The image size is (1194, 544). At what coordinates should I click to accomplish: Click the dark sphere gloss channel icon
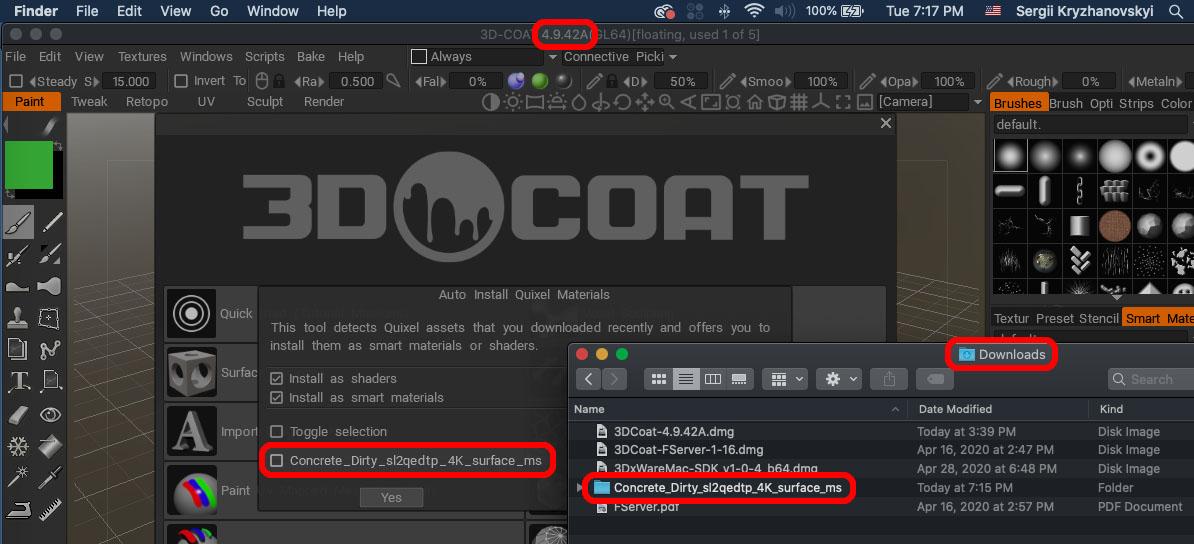[563, 81]
